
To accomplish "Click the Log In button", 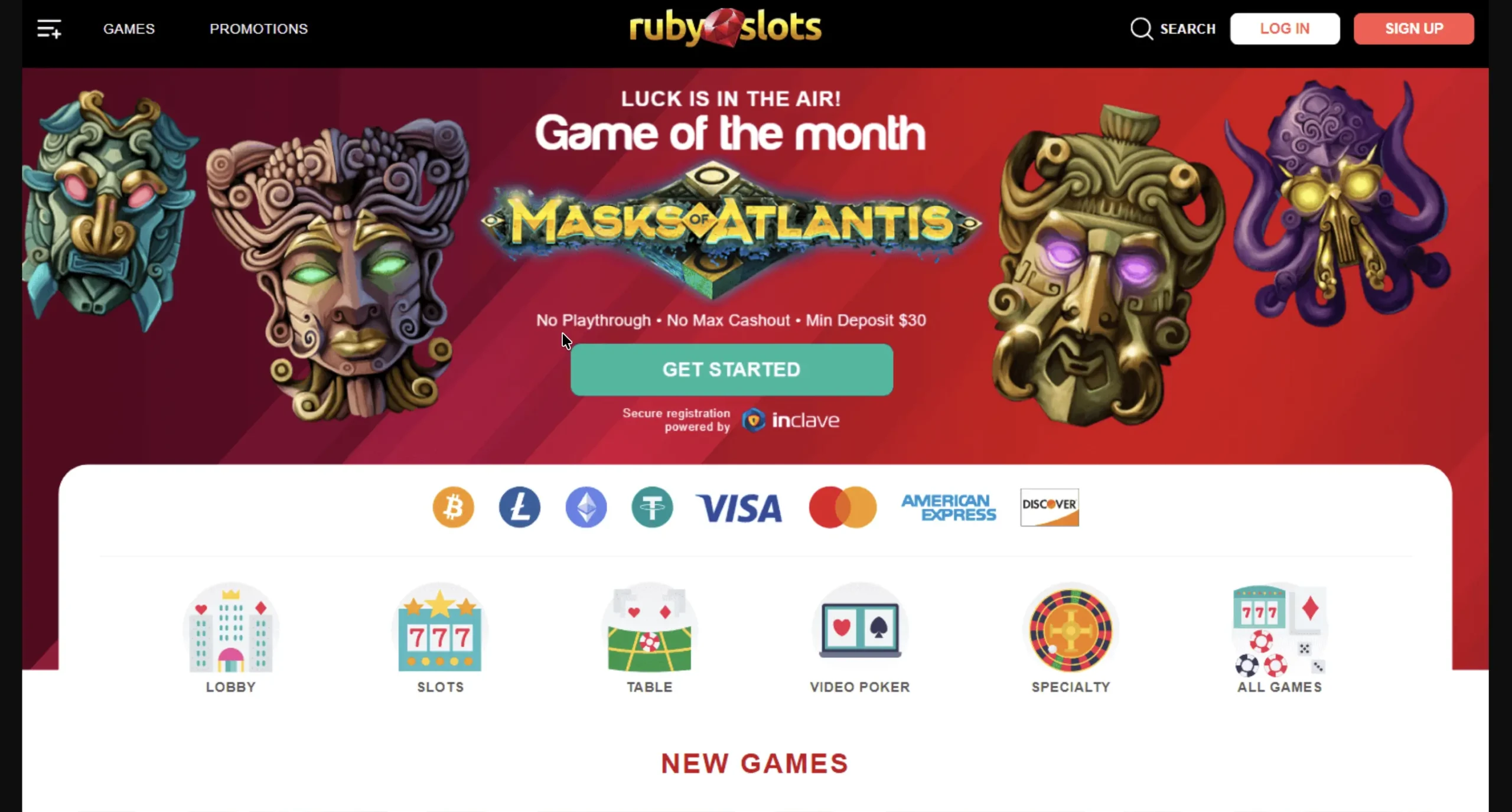I will click(1285, 28).
